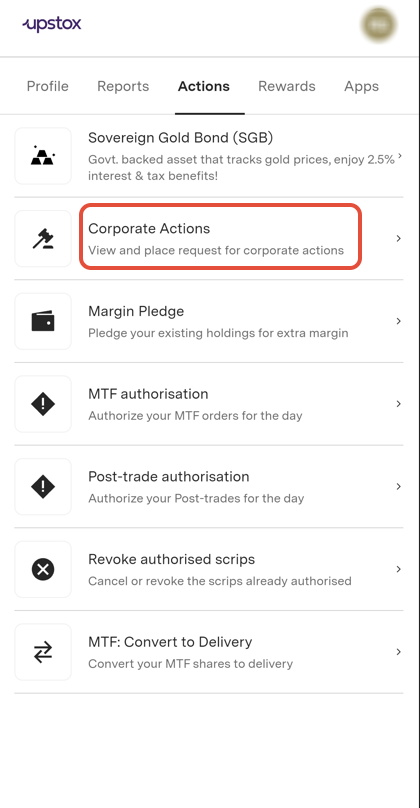Expand the Margin Pledge chevron arrow
This screenshot has width=420, height=808.
click(398, 321)
